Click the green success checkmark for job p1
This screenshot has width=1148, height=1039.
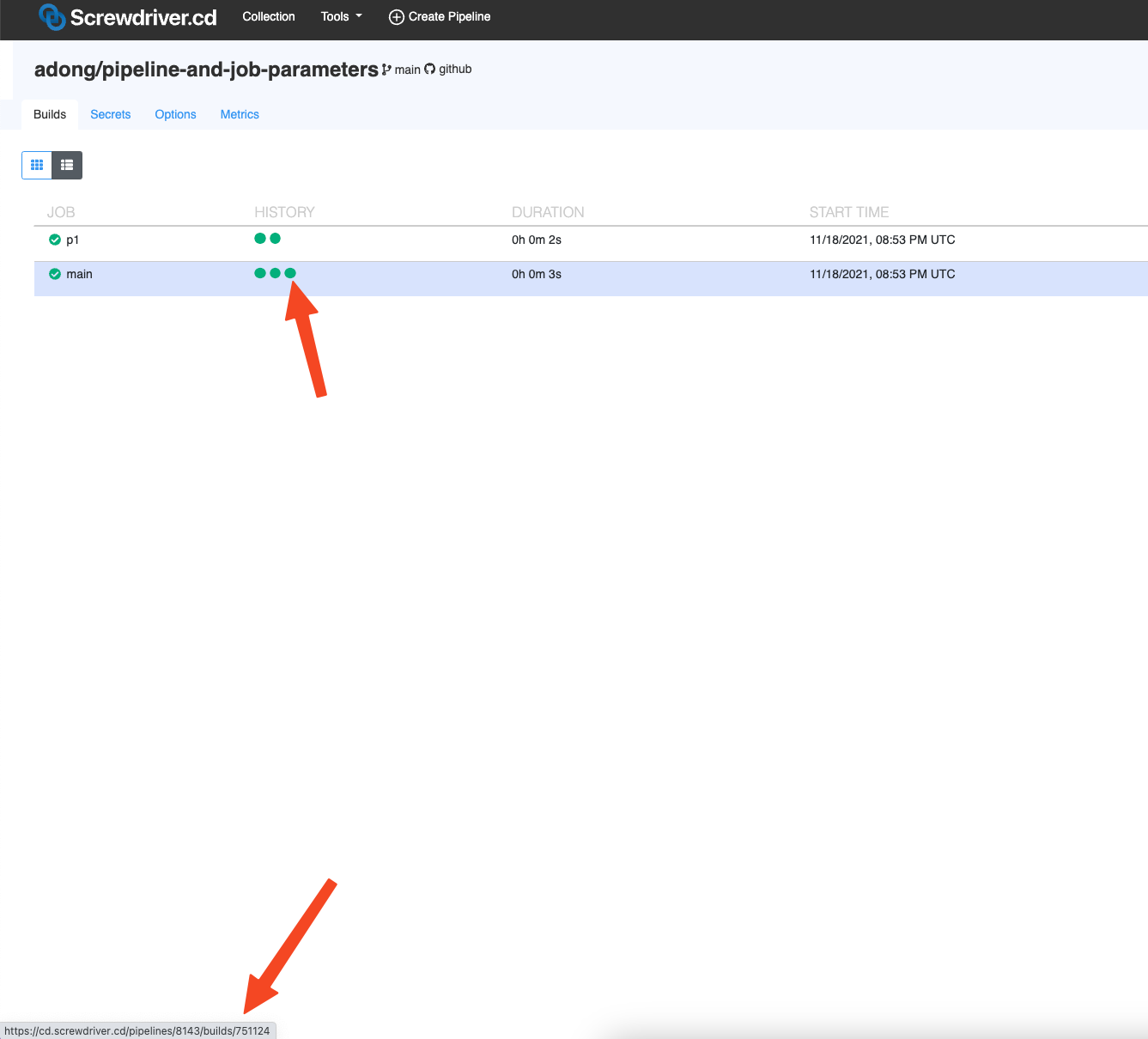pyautogui.click(x=54, y=240)
